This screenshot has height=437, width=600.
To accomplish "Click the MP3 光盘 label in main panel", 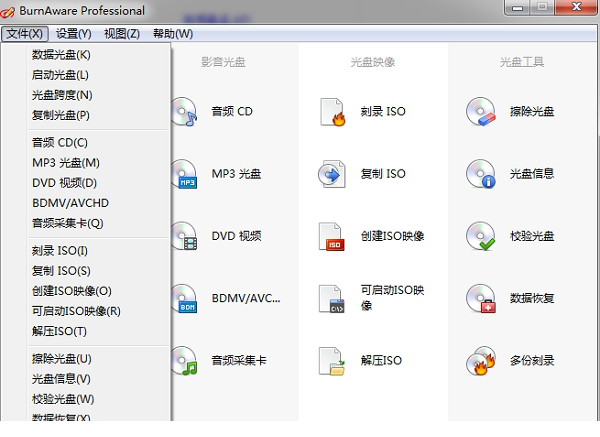I will (x=236, y=174).
